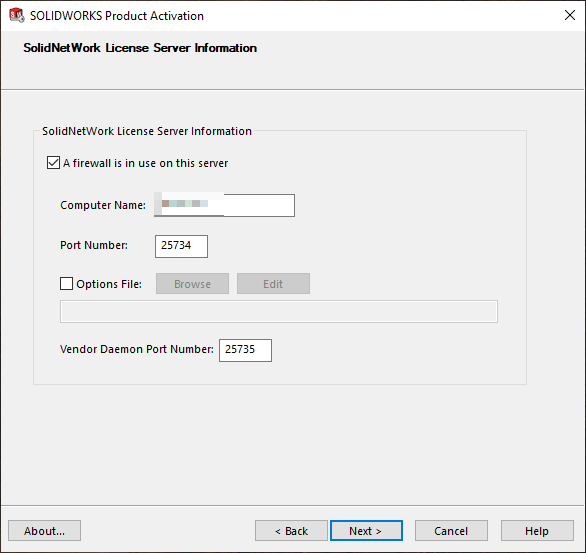Open the About dialog

pos(44,531)
